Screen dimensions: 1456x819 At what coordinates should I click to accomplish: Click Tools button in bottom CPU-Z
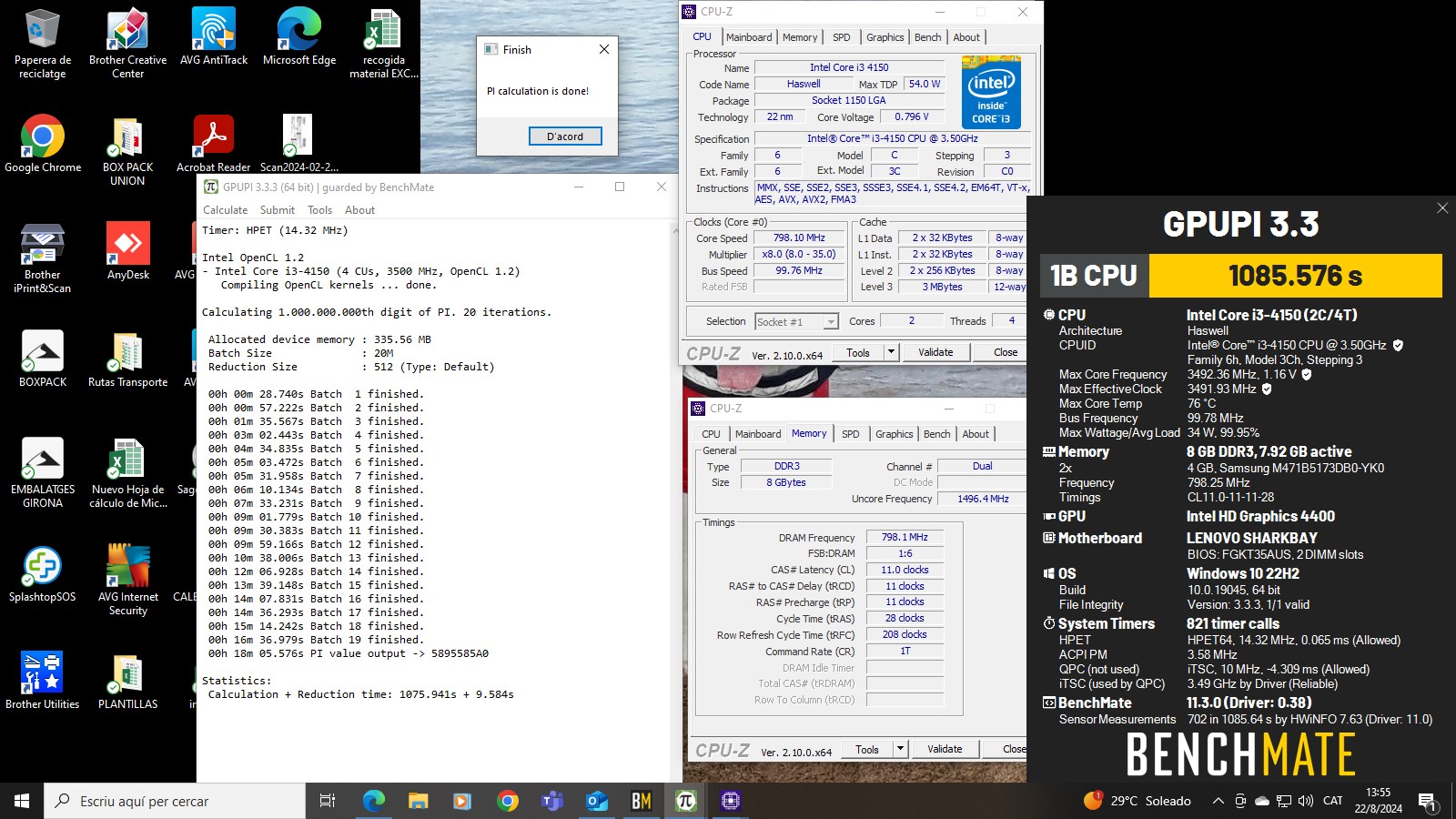click(867, 749)
